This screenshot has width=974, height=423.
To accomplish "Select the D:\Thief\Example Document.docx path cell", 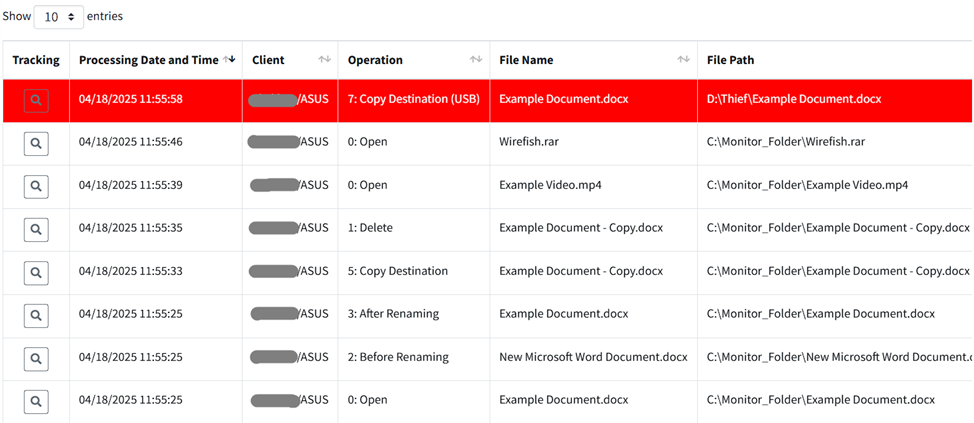I will [794, 100].
